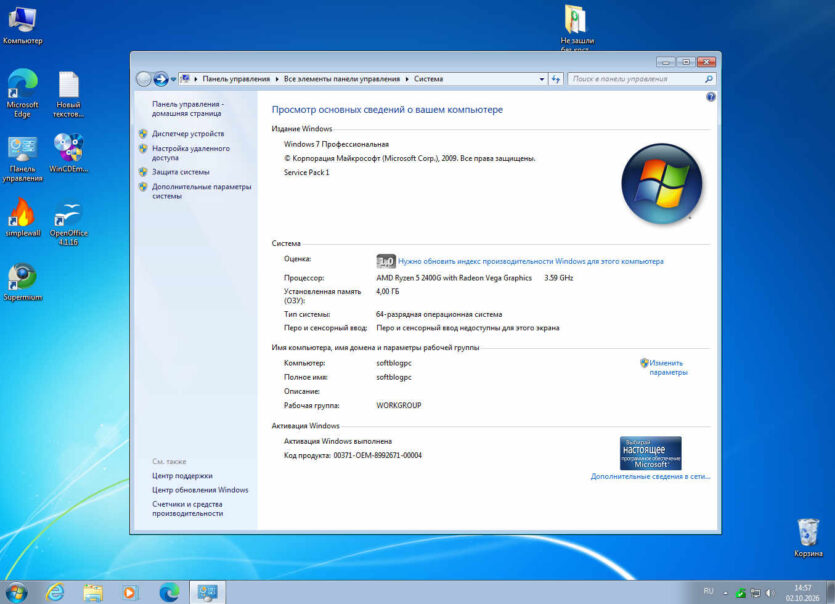Open Настройка удаленного доступа

[x=191, y=153]
